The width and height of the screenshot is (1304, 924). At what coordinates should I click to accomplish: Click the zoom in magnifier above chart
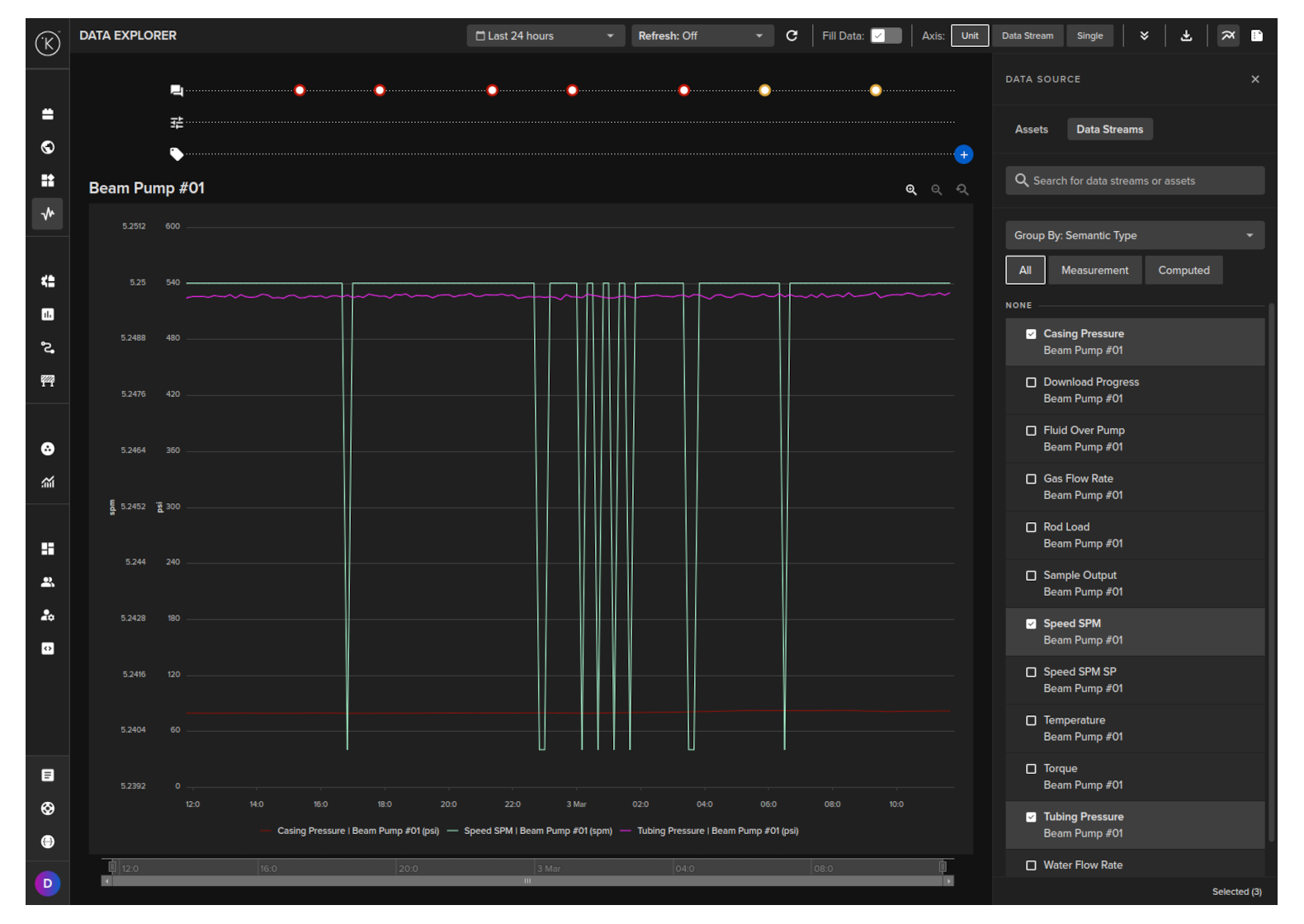pyautogui.click(x=911, y=190)
